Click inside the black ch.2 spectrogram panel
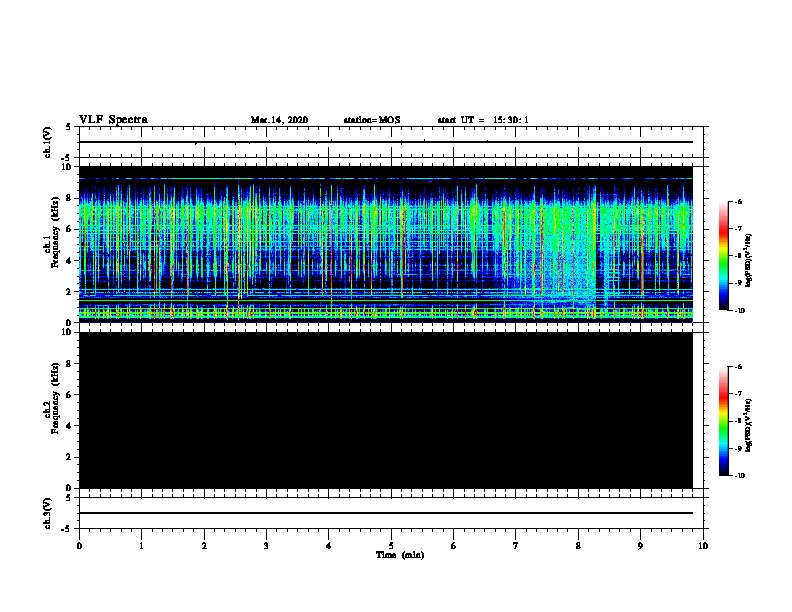Screen dimensions: 792x612 385,410
